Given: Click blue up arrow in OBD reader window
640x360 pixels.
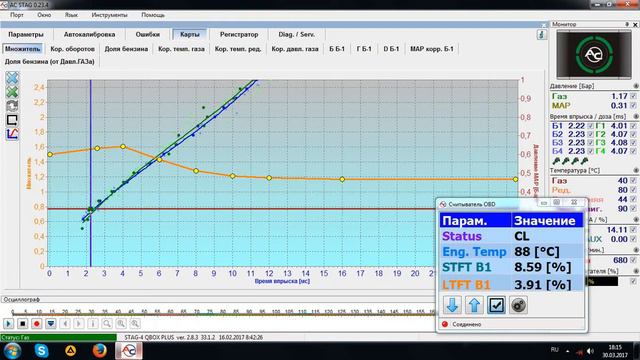Looking at the screenshot, I should (x=474, y=305).
